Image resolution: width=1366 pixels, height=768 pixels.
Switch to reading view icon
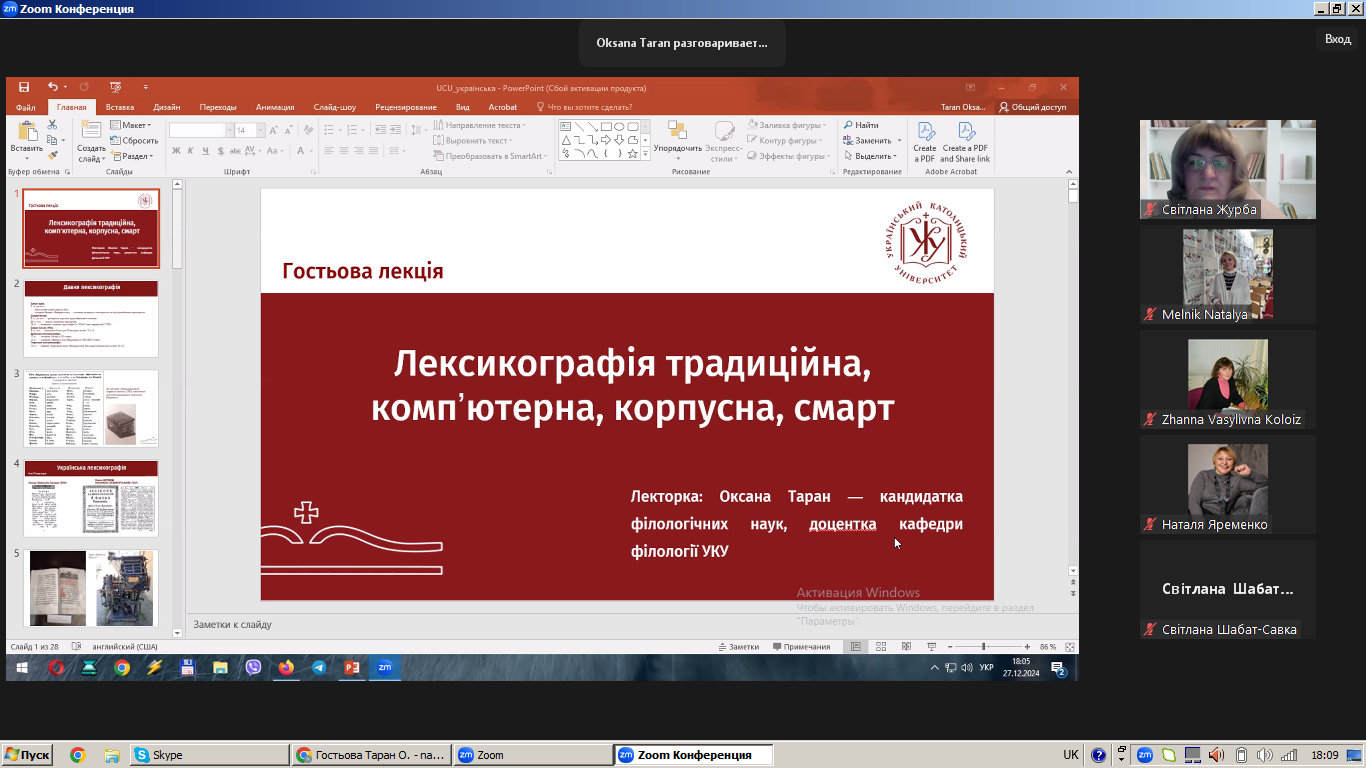click(906, 647)
